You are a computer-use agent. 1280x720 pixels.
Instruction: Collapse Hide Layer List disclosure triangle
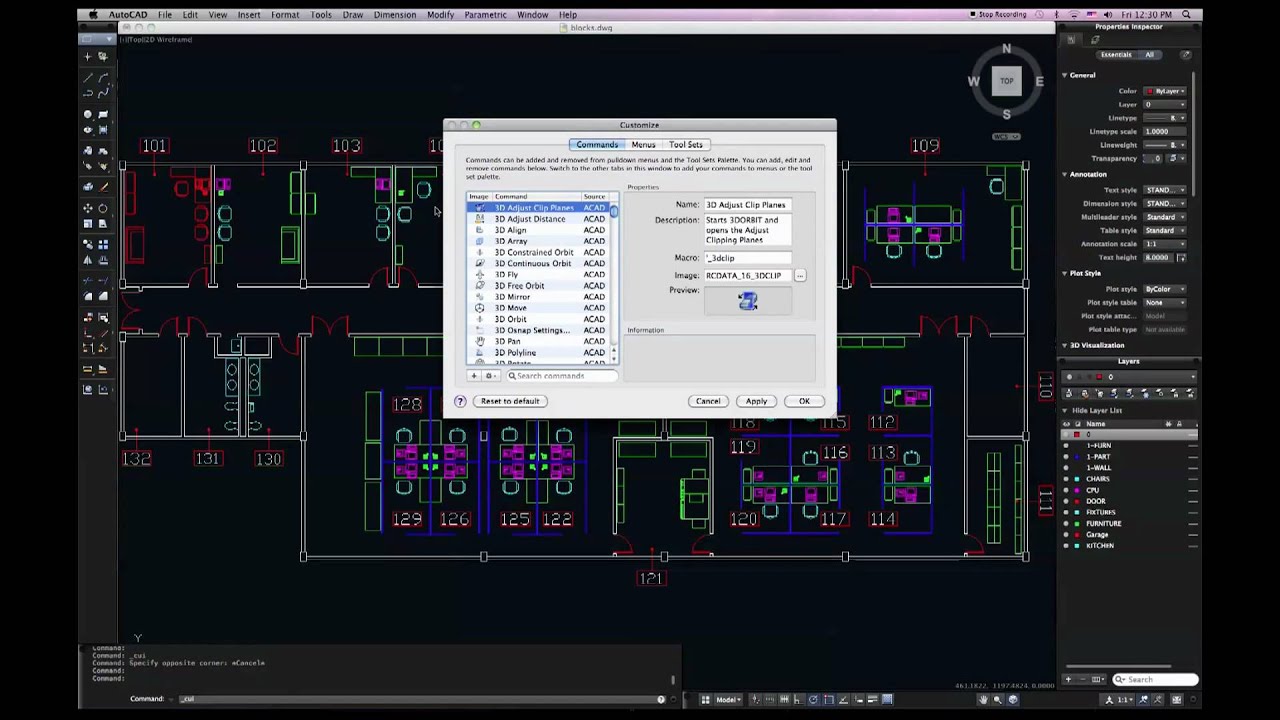click(1065, 410)
